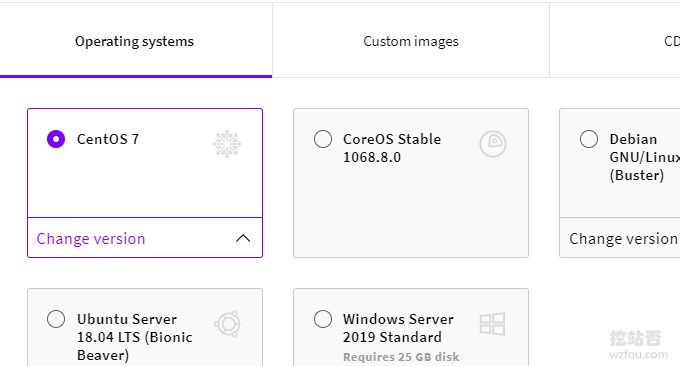Switch to the Operating systems tab
The width and height of the screenshot is (680, 366).
pyautogui.click(x=134, y=41)
